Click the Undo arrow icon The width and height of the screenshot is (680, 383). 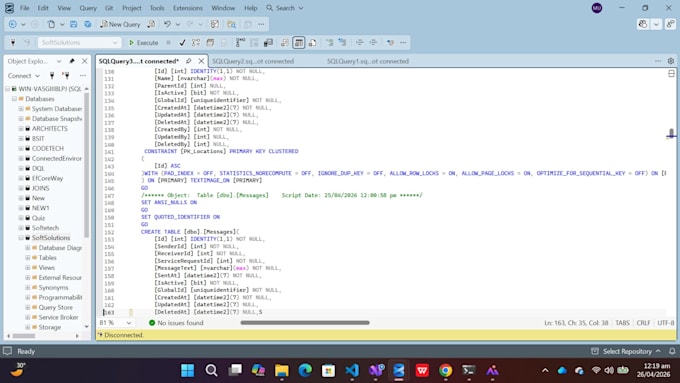pos(167,24)
